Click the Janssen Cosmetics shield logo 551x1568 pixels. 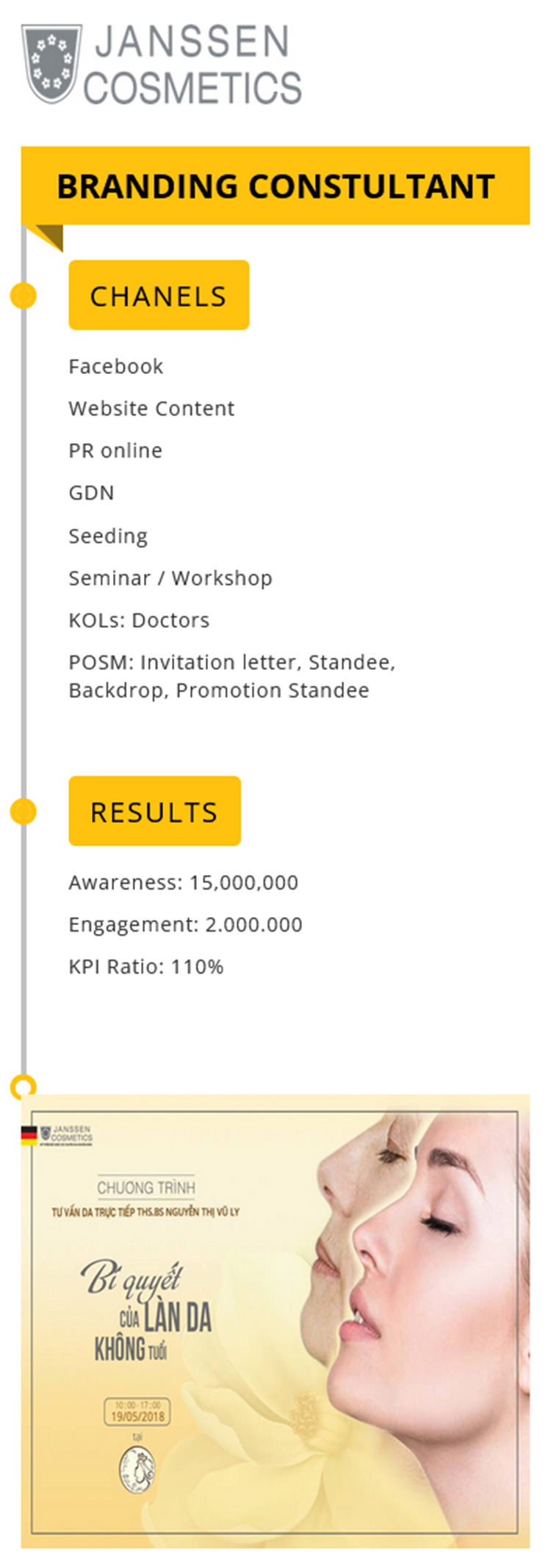[51, 63]
